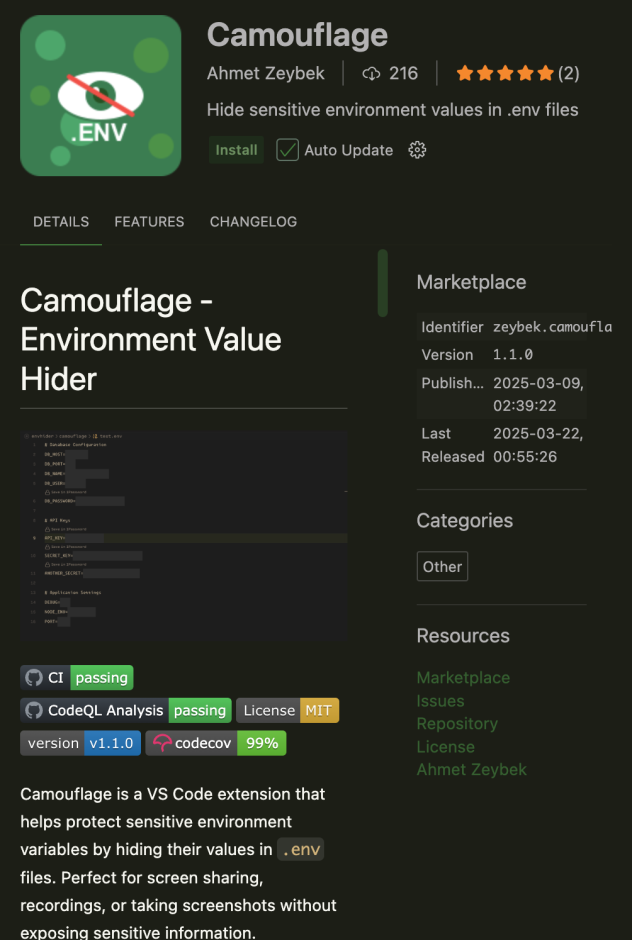Image resolution: width=632 pixels, height=940 pixels.
Task: Click the License MIT badge
Action: pos(288,710)
